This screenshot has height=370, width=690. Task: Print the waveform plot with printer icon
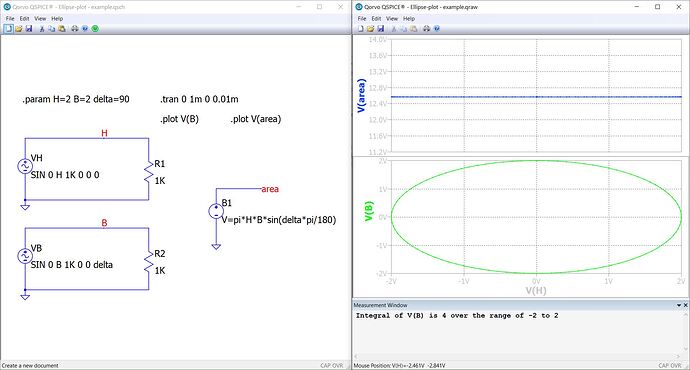(x=426, y=29)
